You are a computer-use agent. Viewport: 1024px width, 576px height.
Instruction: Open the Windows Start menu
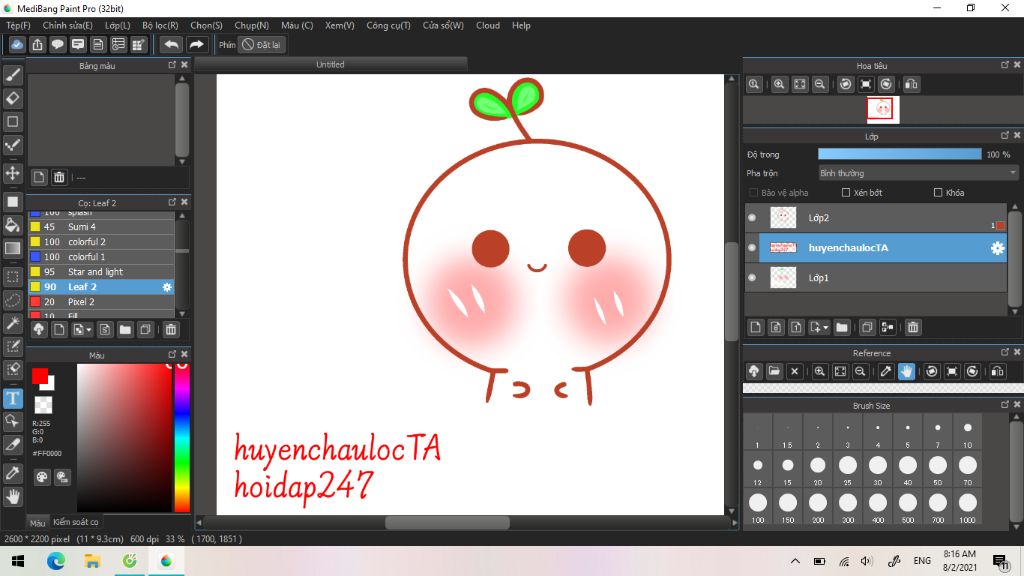(x=18, y=561)
